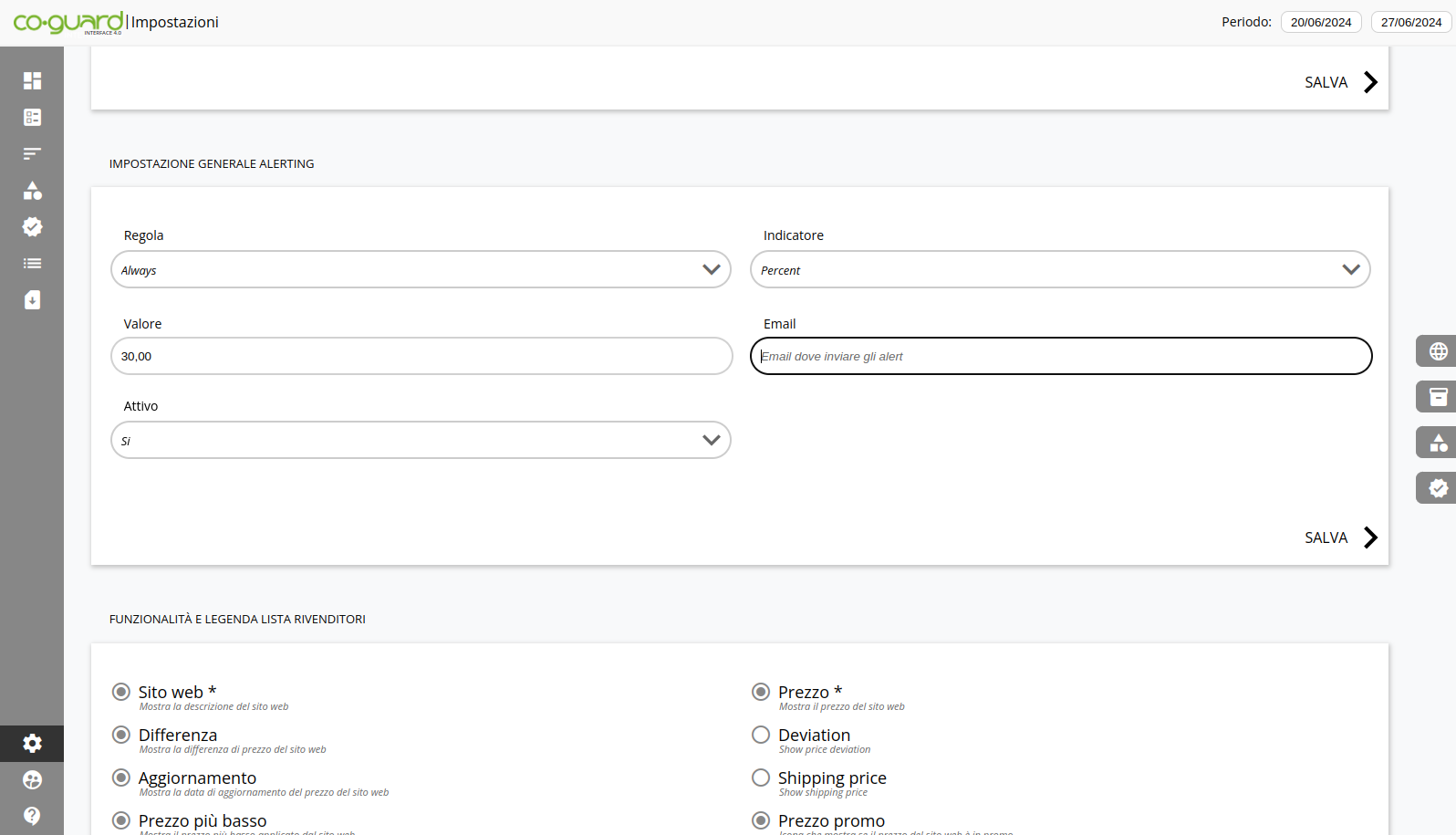Open the sort lines menu in sidebar

point(32,154)
